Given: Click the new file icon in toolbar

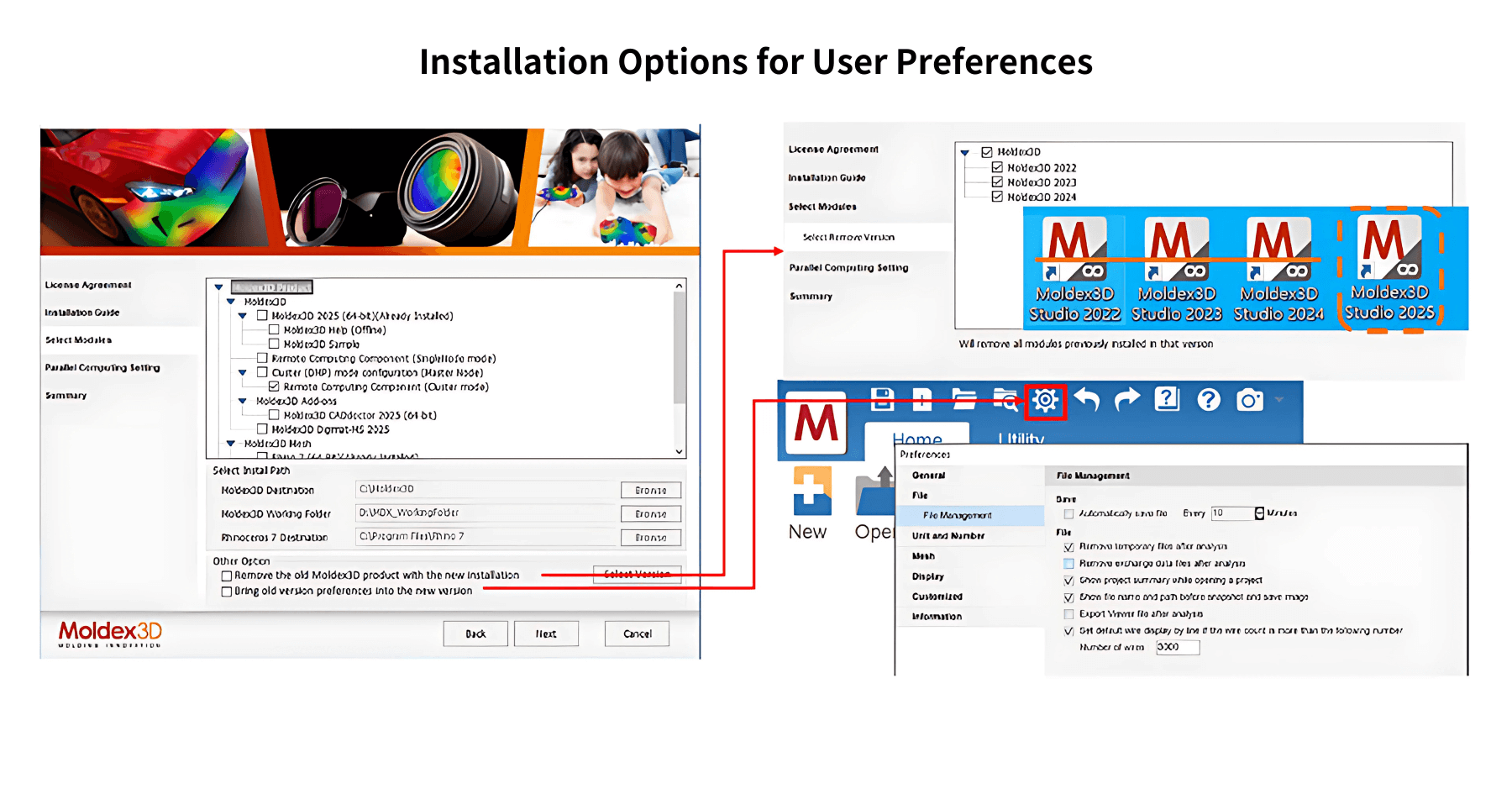Looking at the screenshot, I should click(x=922, y=400).
